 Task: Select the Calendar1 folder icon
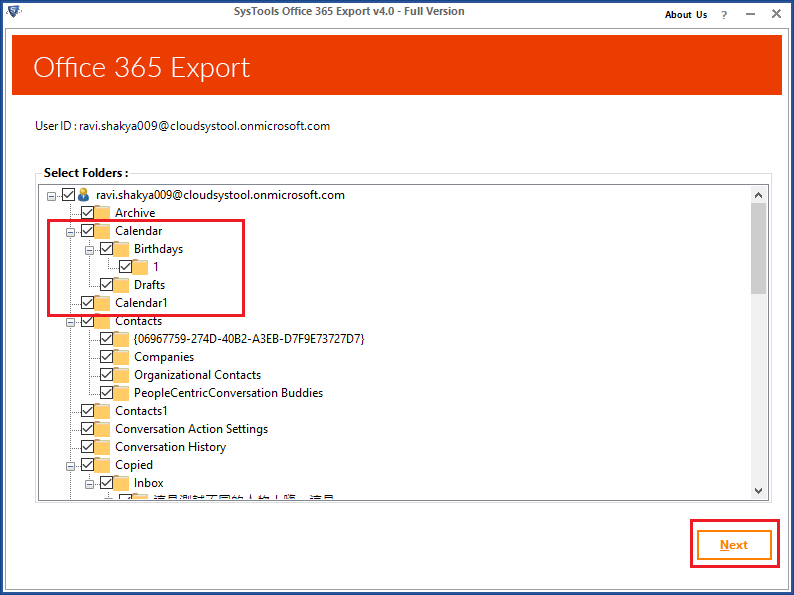click(x=102, y=303)
